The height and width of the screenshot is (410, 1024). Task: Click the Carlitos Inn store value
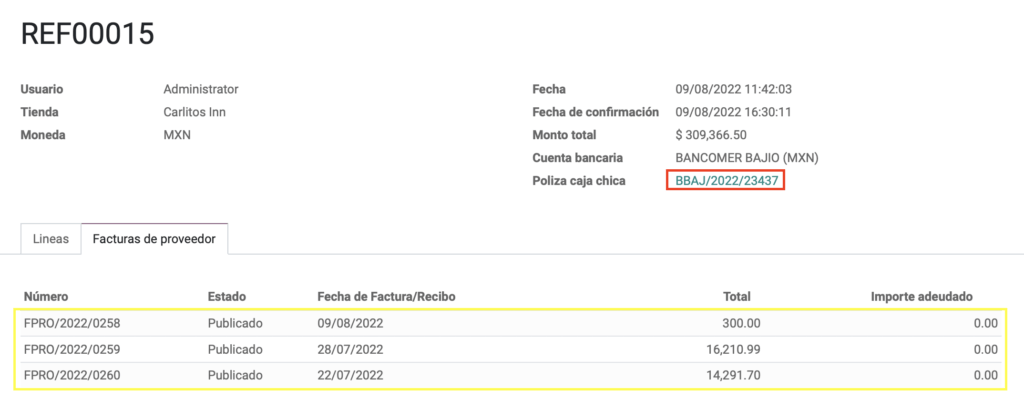(x=195, y=112)
